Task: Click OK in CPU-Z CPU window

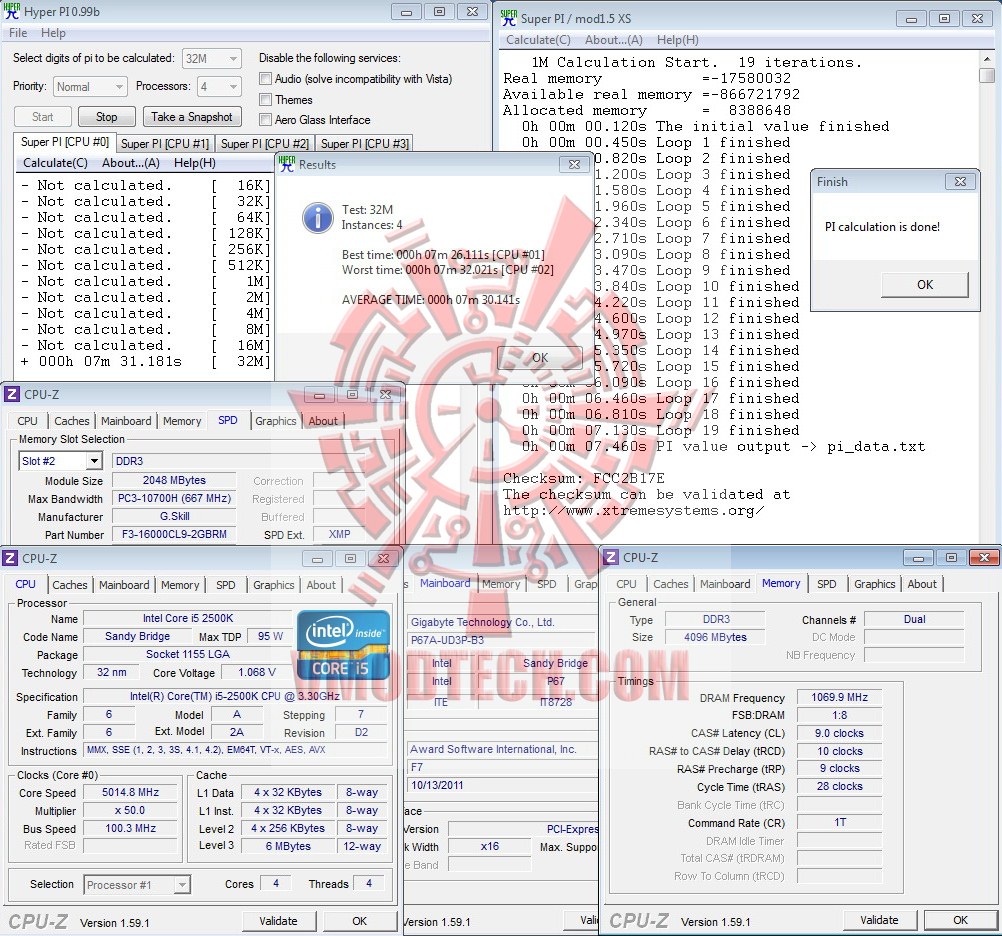Action: click(360, 921)
